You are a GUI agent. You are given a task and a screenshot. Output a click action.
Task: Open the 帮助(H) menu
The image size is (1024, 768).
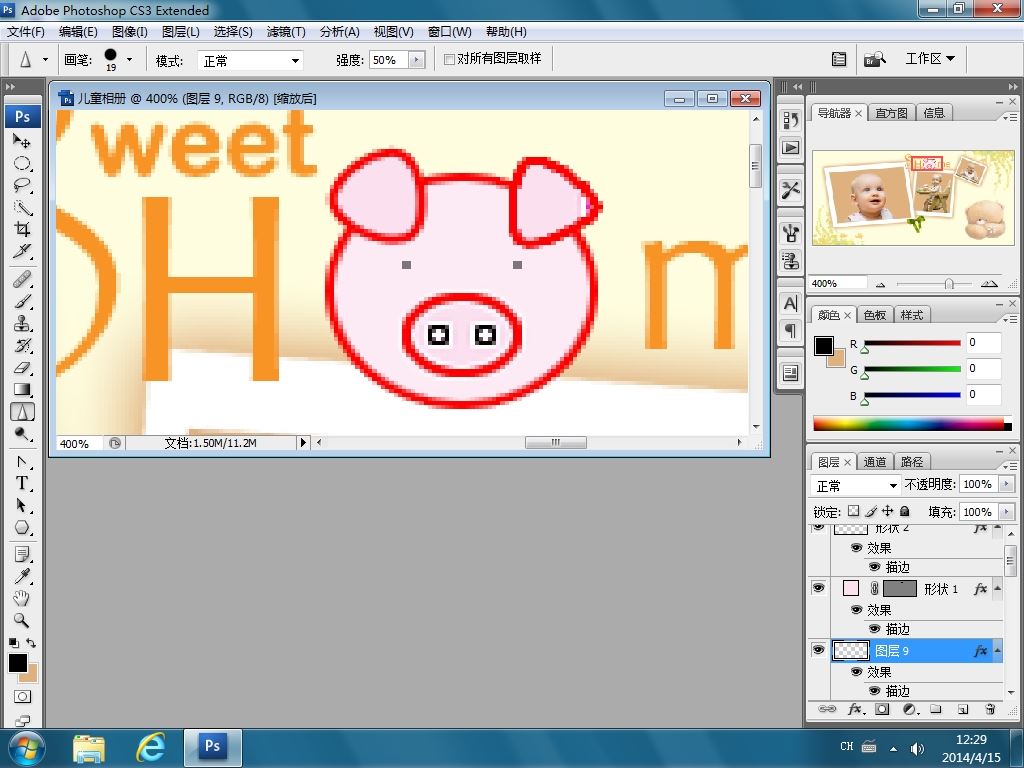[x=506, y=31]
